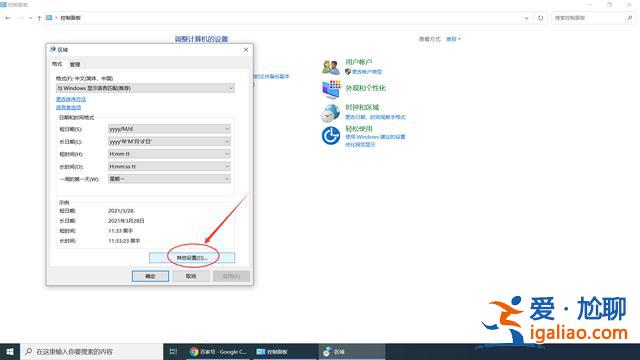Click the Back arrow in Control Panel
The height and width of the screenshot is (360, 640).
(8, 18)
